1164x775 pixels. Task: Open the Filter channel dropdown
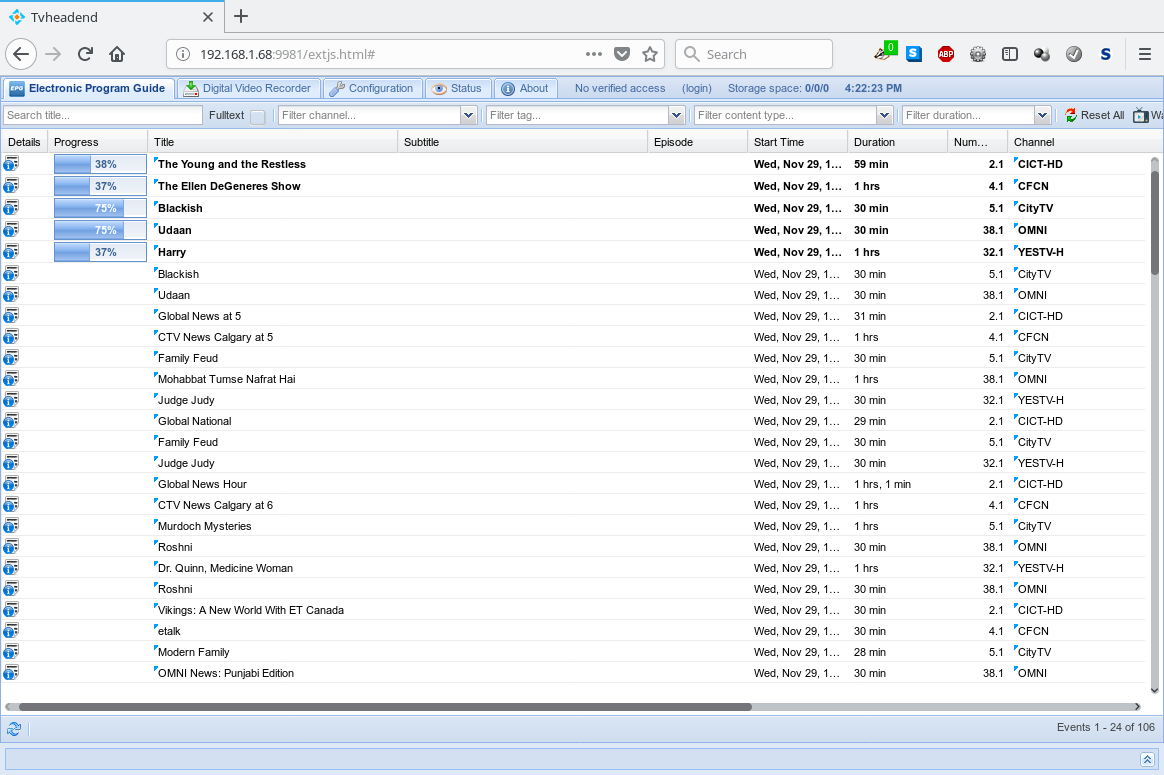point(468,116)
